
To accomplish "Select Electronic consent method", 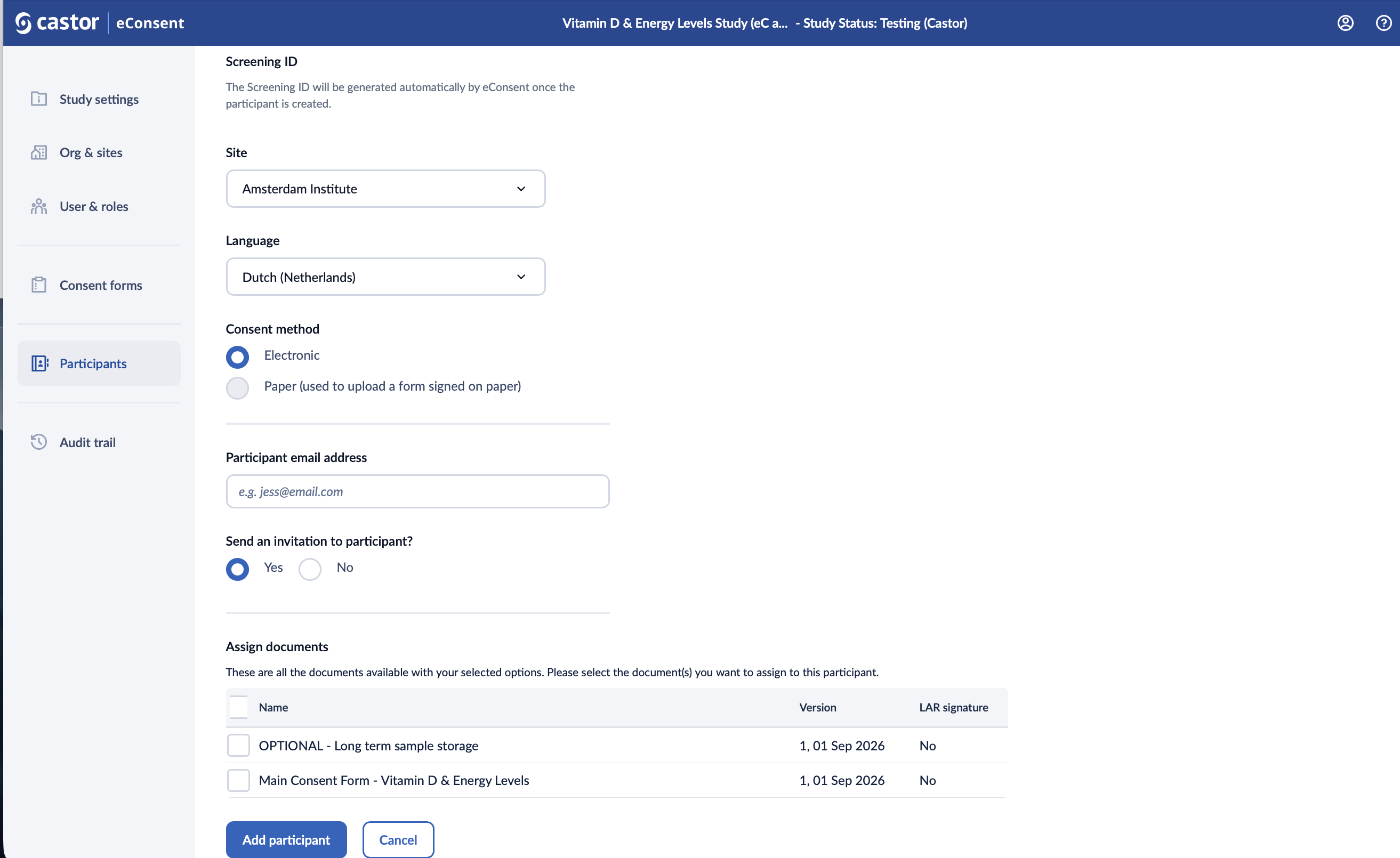I will (x=237, y=357).
